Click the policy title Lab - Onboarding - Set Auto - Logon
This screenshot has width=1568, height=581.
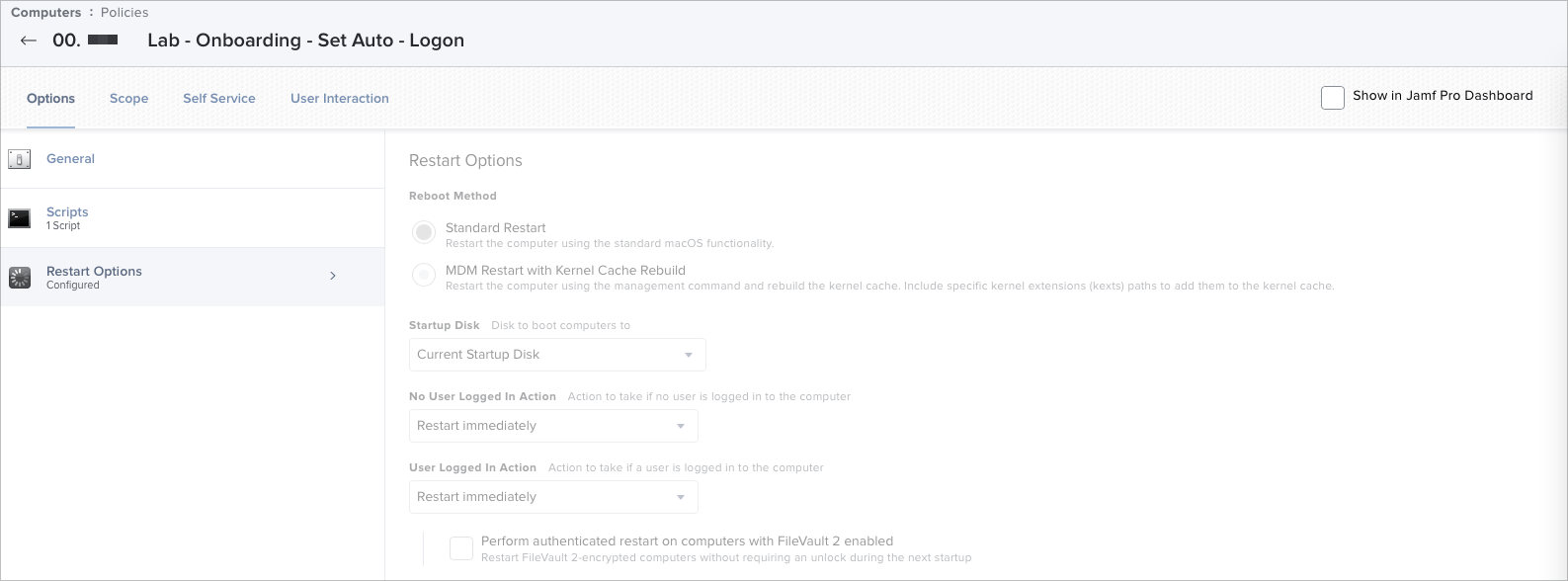pyautogui.click(x=305, y=41)
